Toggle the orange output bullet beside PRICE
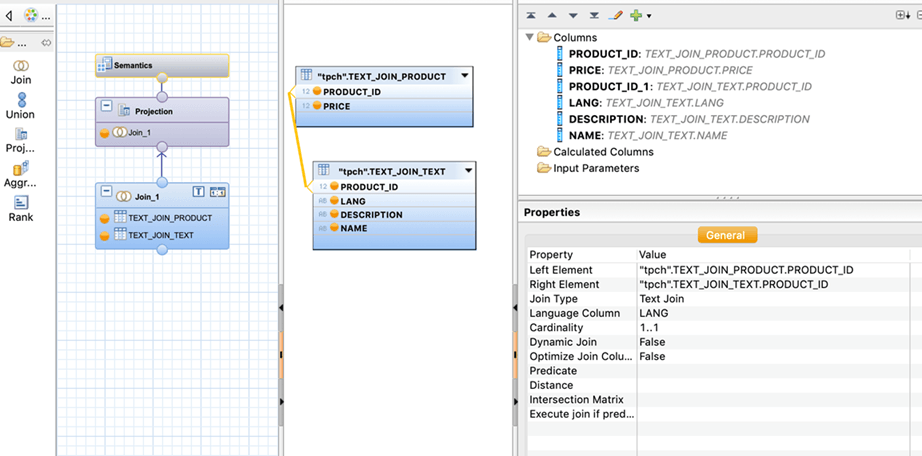922x456 pixels. point(317,106)
